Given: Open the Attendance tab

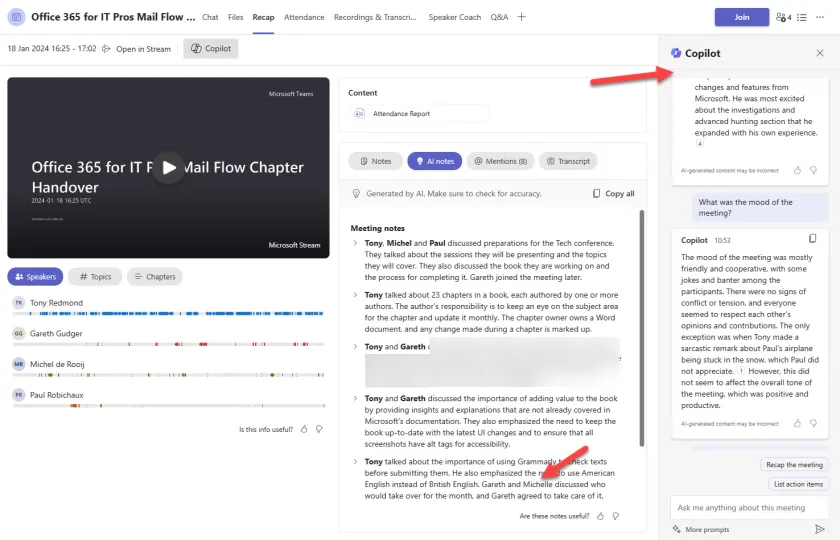Looking at the screenshot, I should pyautogui.click(x=303, y=17).
